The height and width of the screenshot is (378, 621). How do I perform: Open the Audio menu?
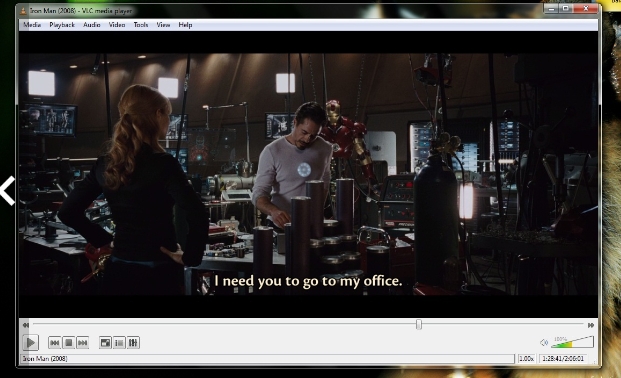pos(91,25)
